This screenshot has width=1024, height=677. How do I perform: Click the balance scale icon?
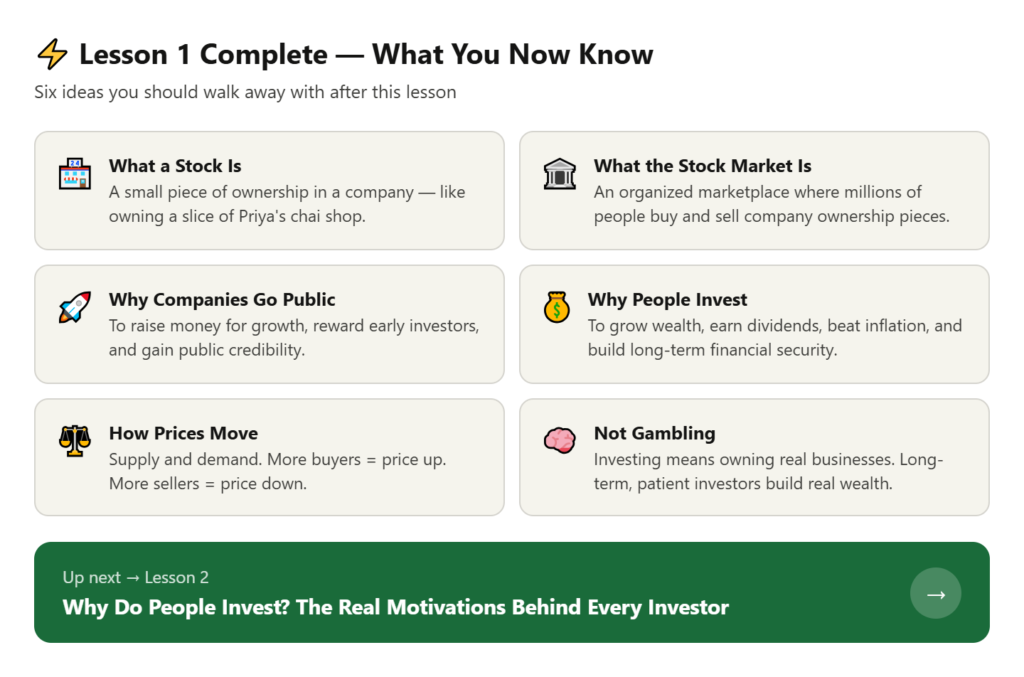point(74,441)
